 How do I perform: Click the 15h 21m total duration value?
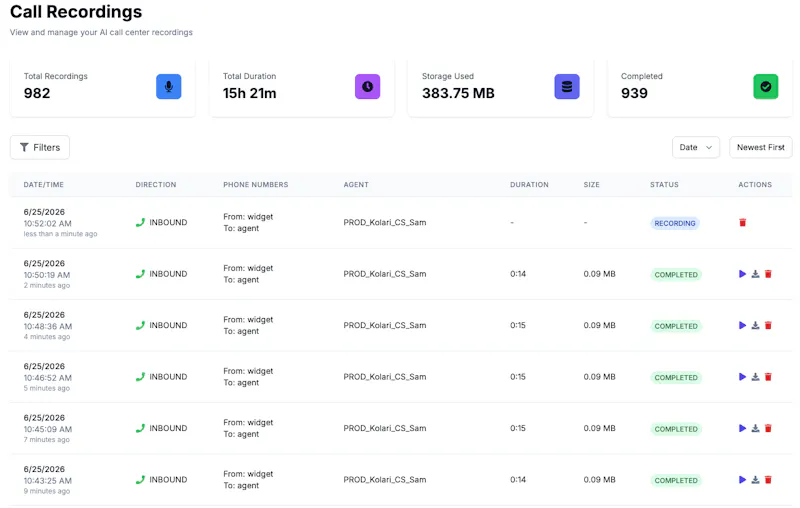[x=249, y=93]
